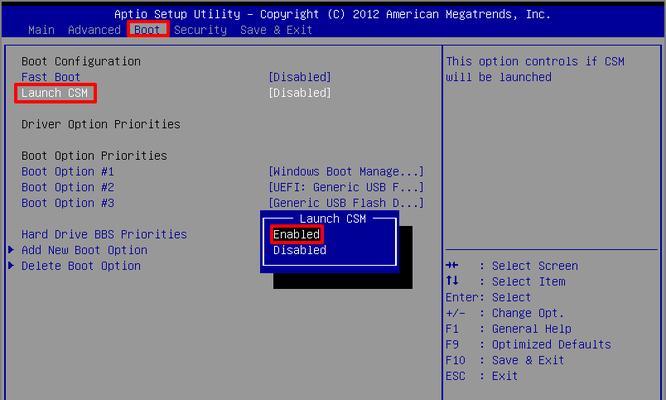Viewport: 666px width, 400px height.
Task: Go to the Security tab
Action: 200,30
